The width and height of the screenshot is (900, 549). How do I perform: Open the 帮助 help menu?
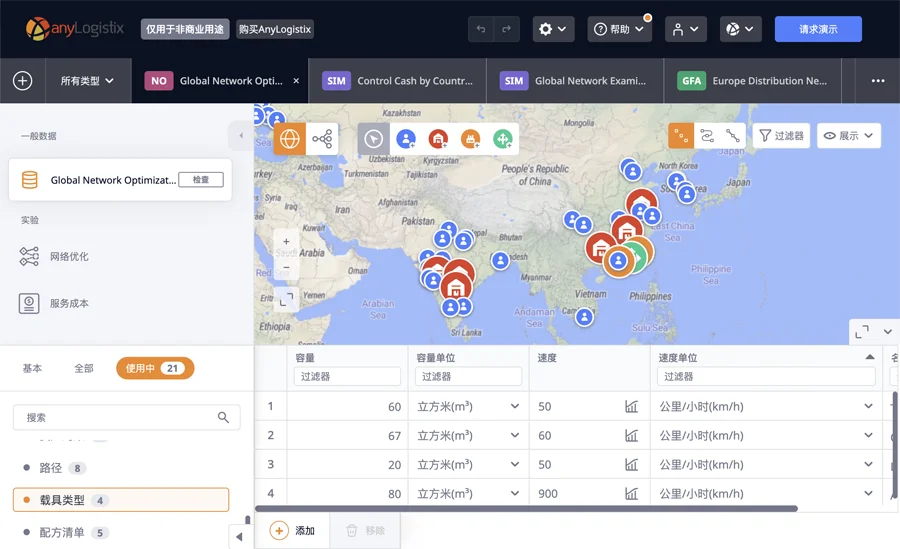[619, 29]
